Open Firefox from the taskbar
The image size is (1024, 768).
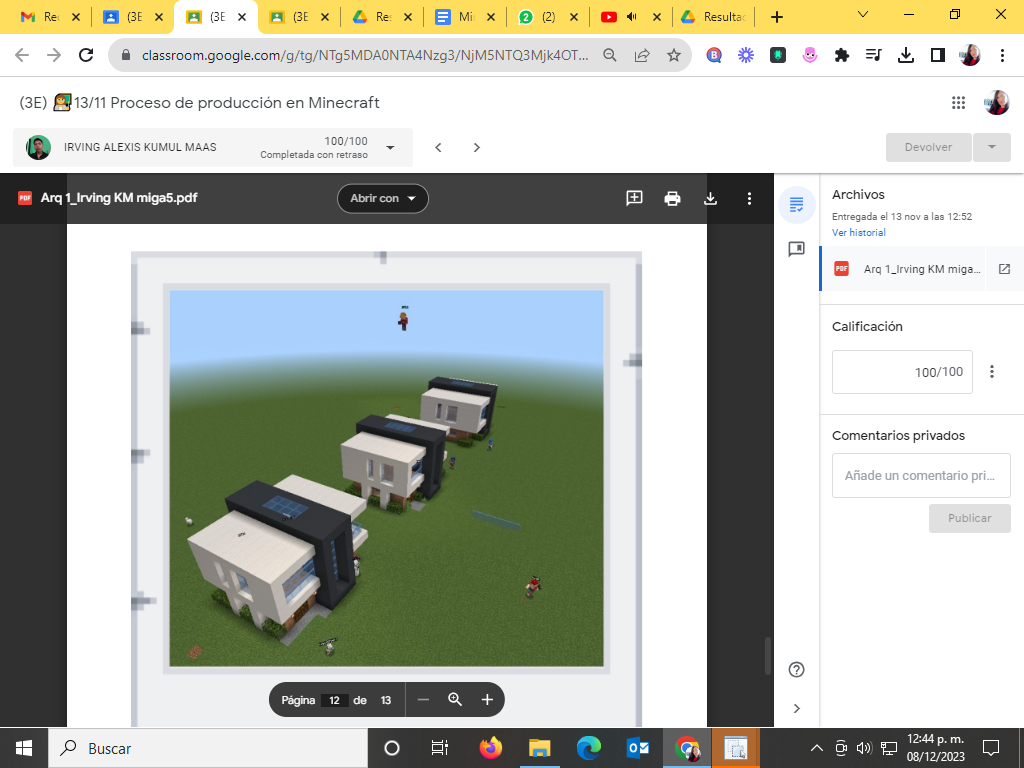coord(490,748)
